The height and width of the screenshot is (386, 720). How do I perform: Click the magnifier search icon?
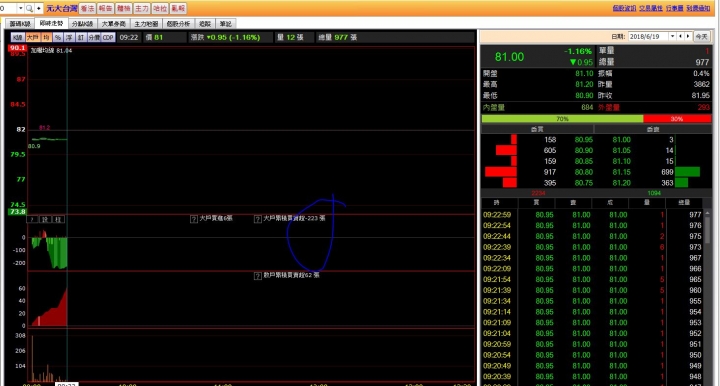[x=29, y=8]
